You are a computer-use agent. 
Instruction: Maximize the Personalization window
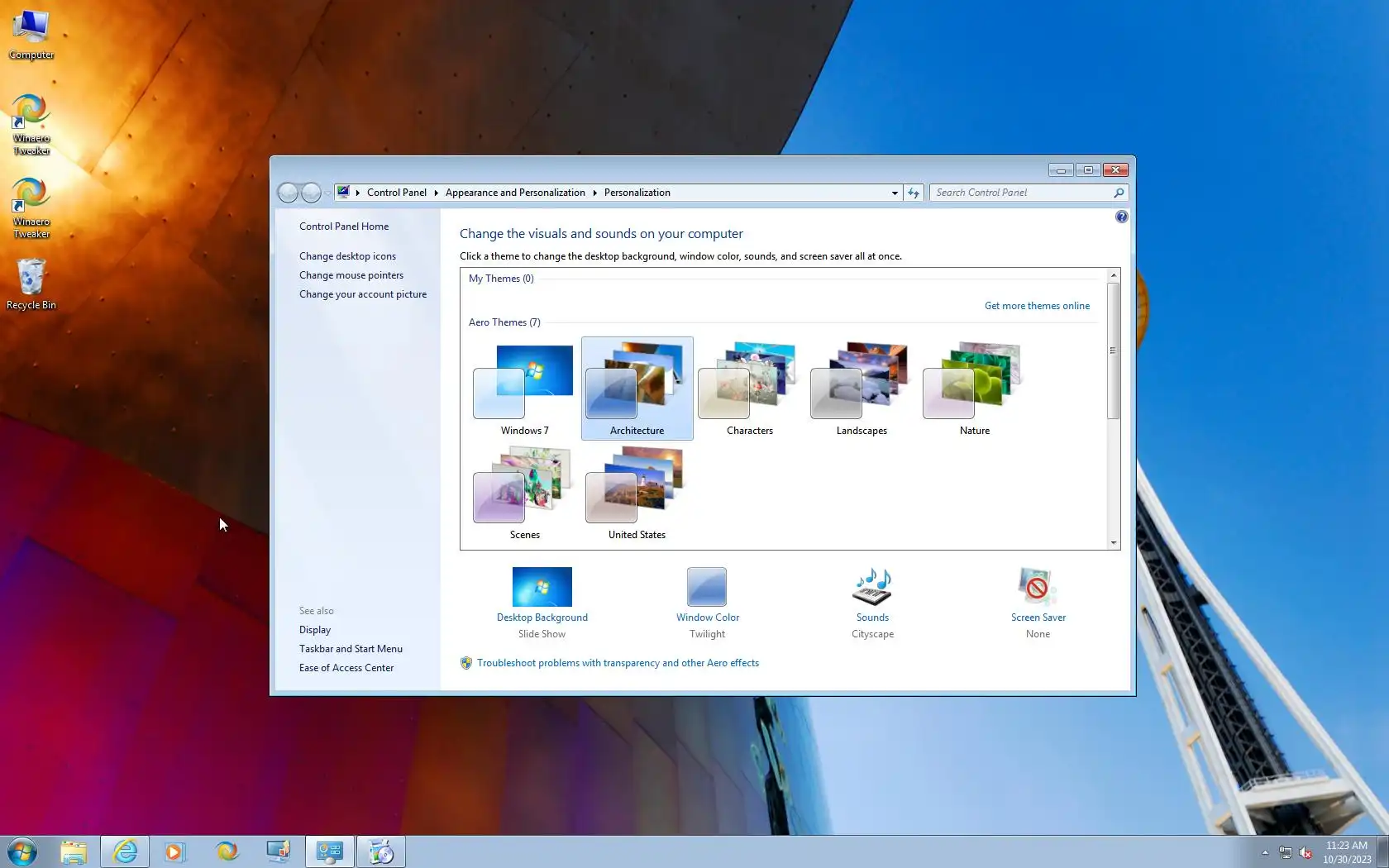tap(1088, 170)
